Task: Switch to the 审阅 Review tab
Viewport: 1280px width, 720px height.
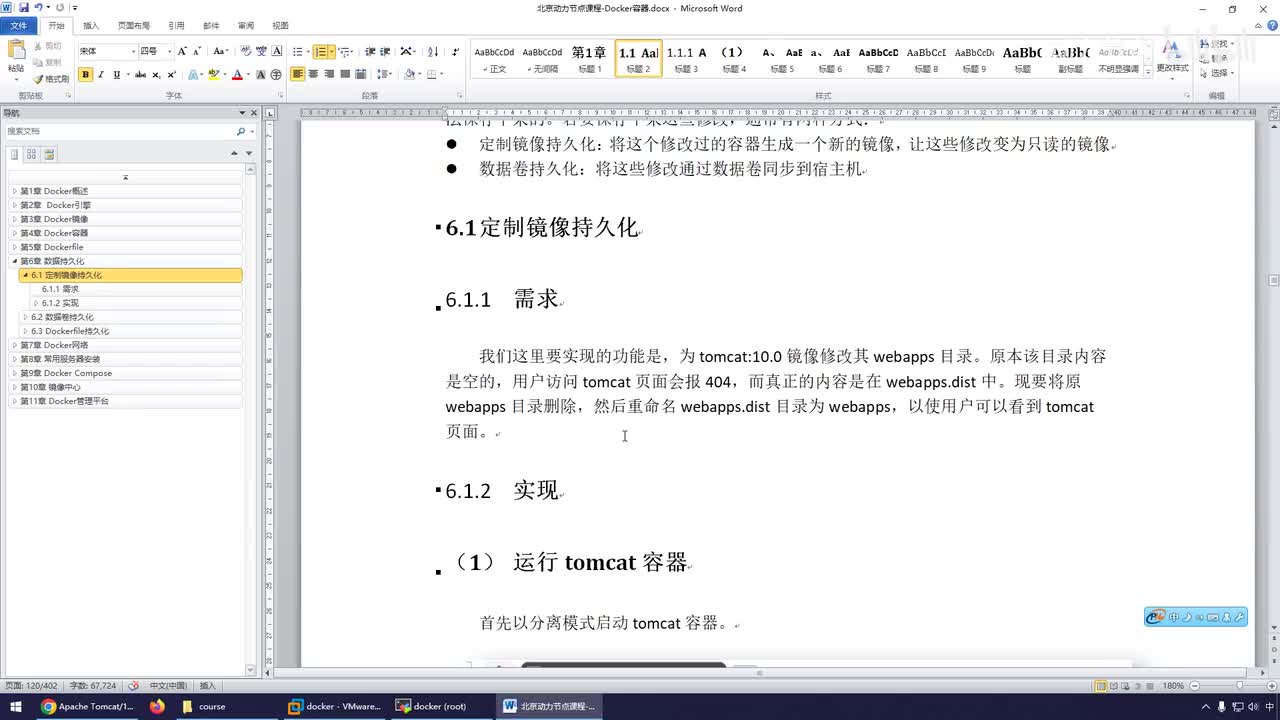Action: coord(246,25)
